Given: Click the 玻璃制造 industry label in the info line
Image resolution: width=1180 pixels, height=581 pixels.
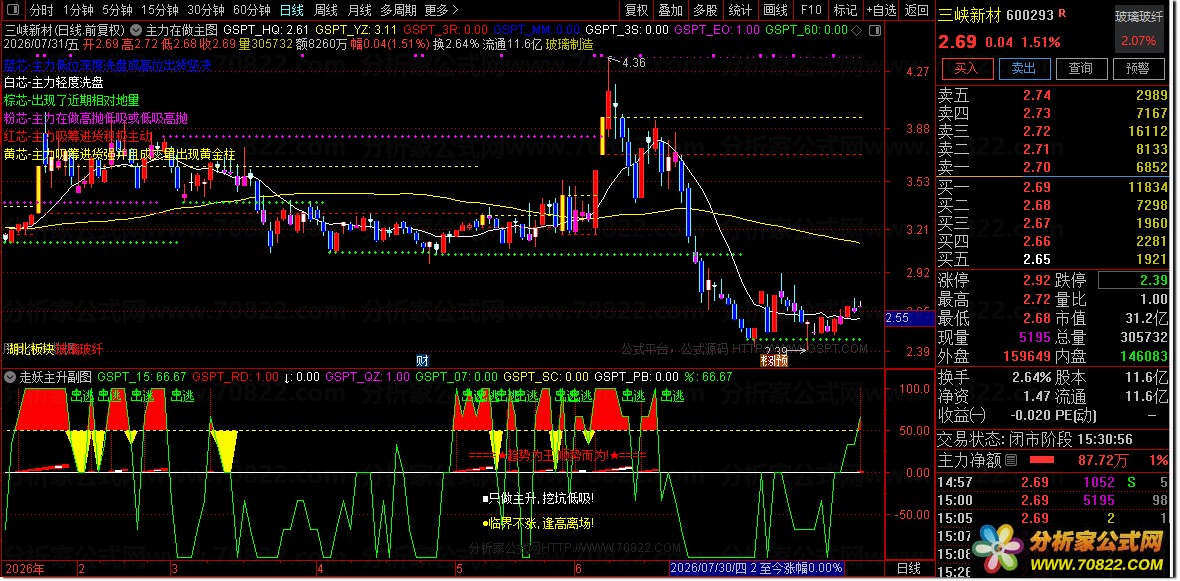Looking at the screenshot, I should tap(569, 44).
